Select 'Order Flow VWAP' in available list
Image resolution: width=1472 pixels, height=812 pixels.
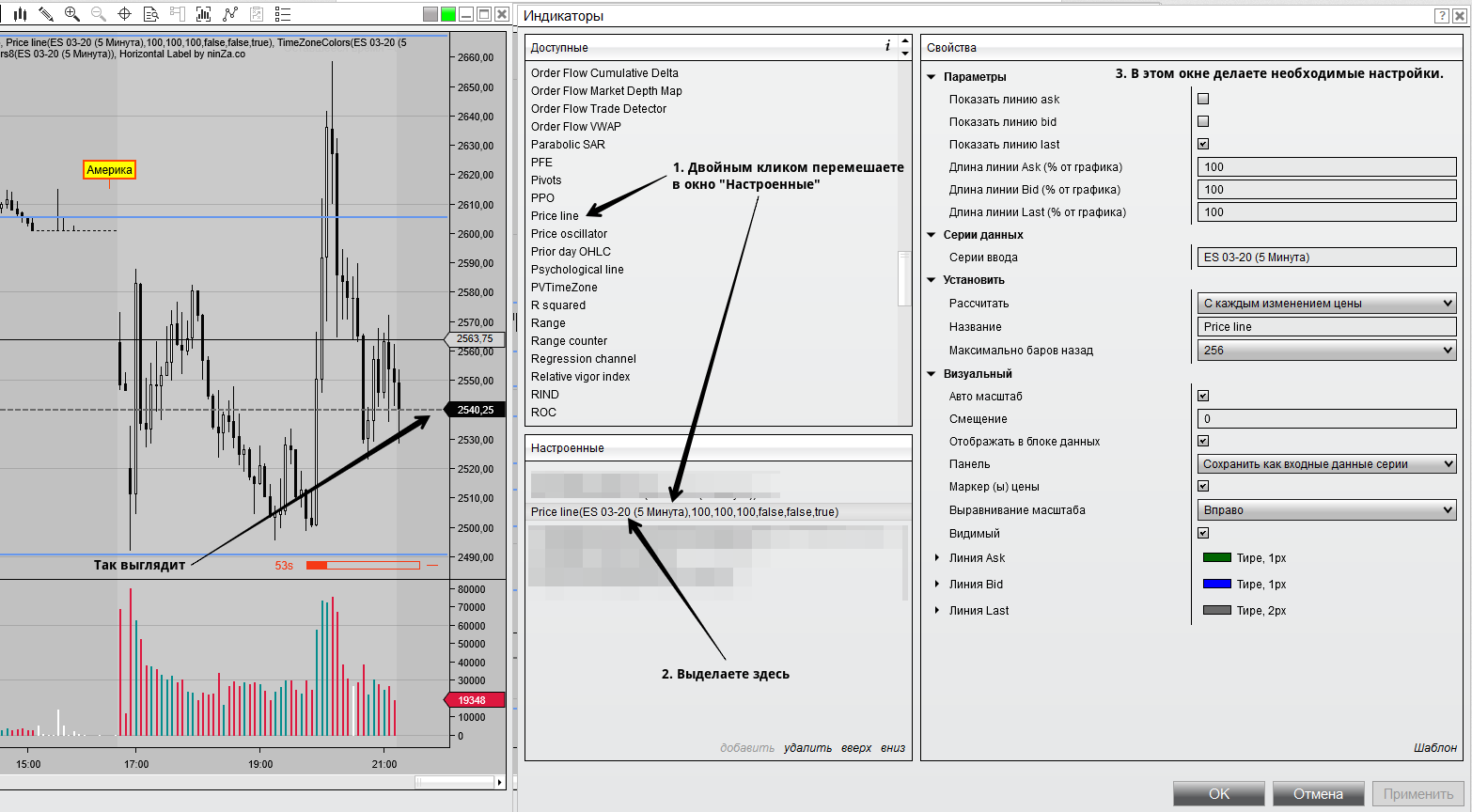pyautogui.click(x=575, y=127)
